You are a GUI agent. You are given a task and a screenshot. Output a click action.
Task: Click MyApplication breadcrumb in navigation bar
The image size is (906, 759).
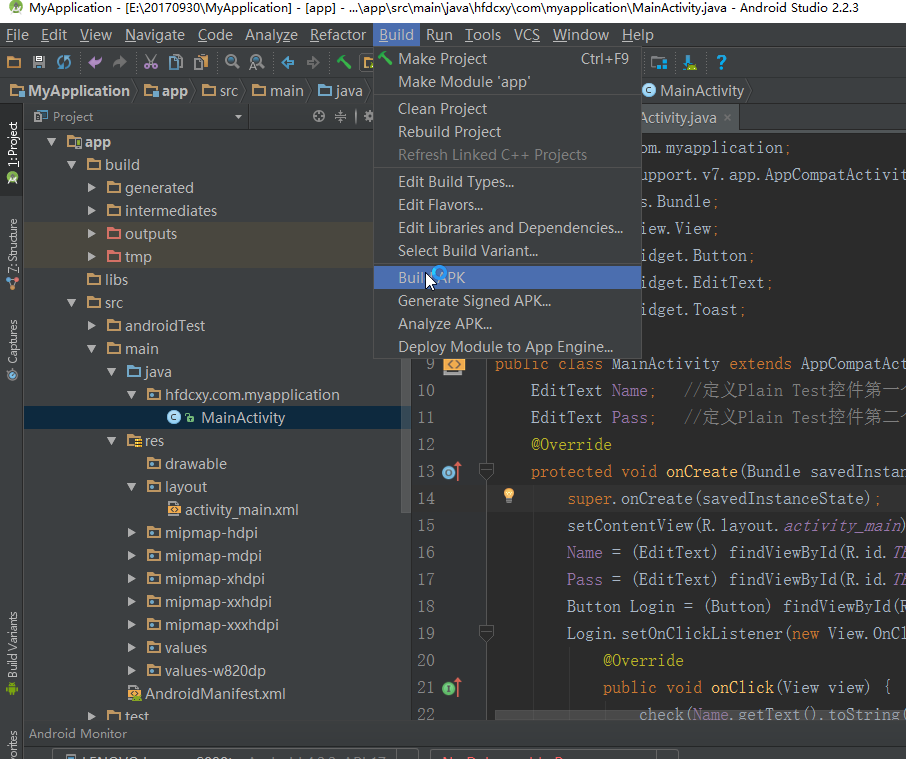[70, 91]
